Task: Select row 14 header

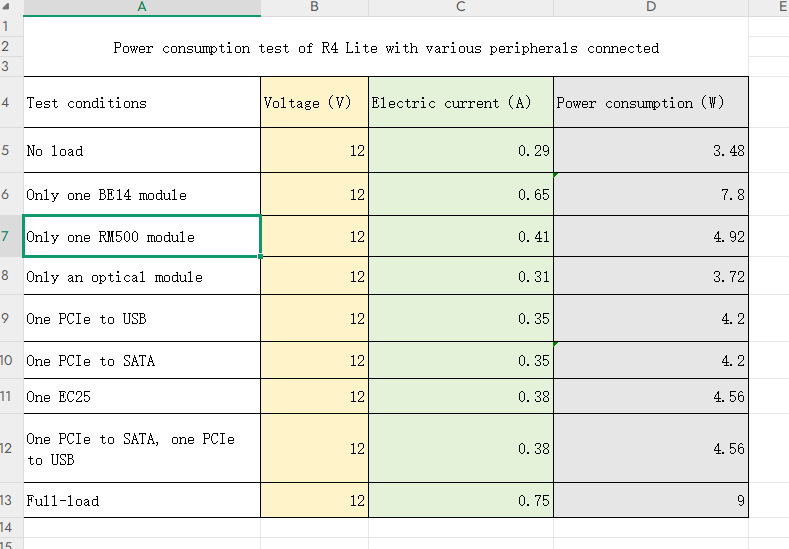Action: [11, 527]
